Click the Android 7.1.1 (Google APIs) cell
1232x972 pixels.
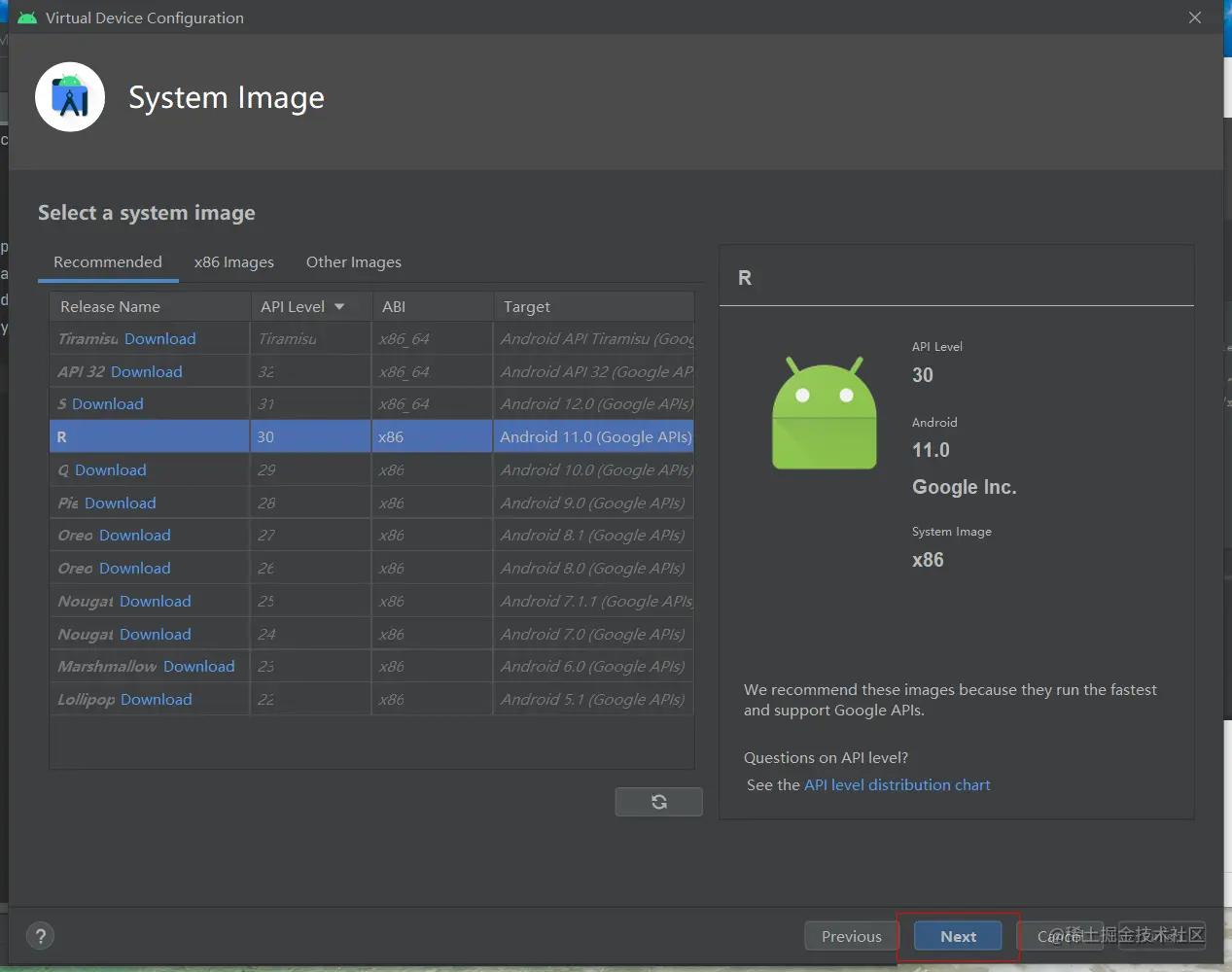tap(594, 601)
